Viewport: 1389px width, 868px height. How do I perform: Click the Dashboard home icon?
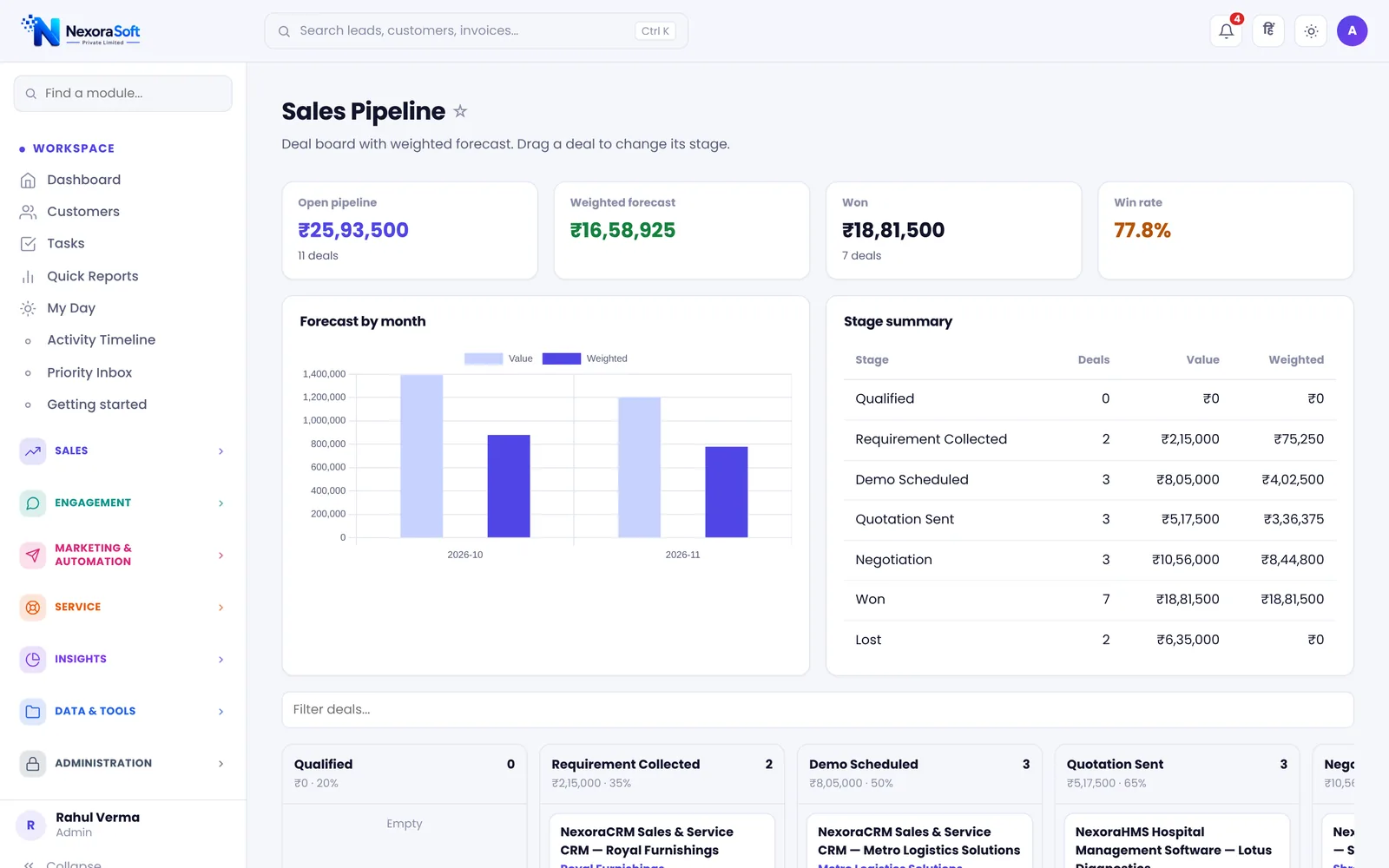point(28,180)
